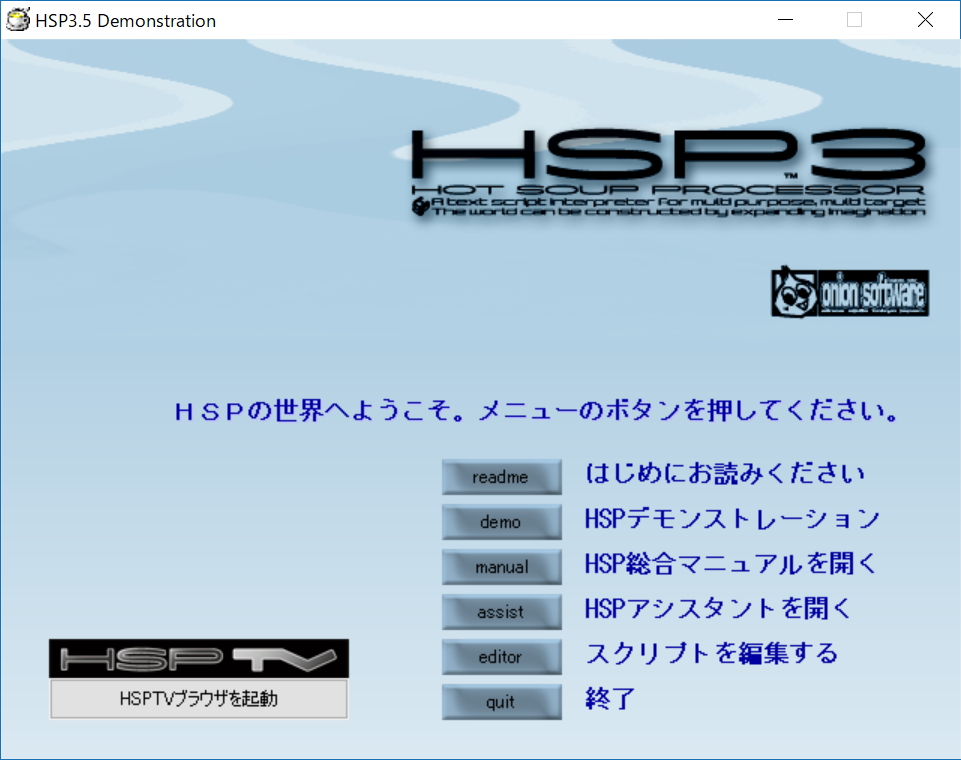Click the onion software logo
This screenshot has width=961, height=760.
click(x=849, y=293)
